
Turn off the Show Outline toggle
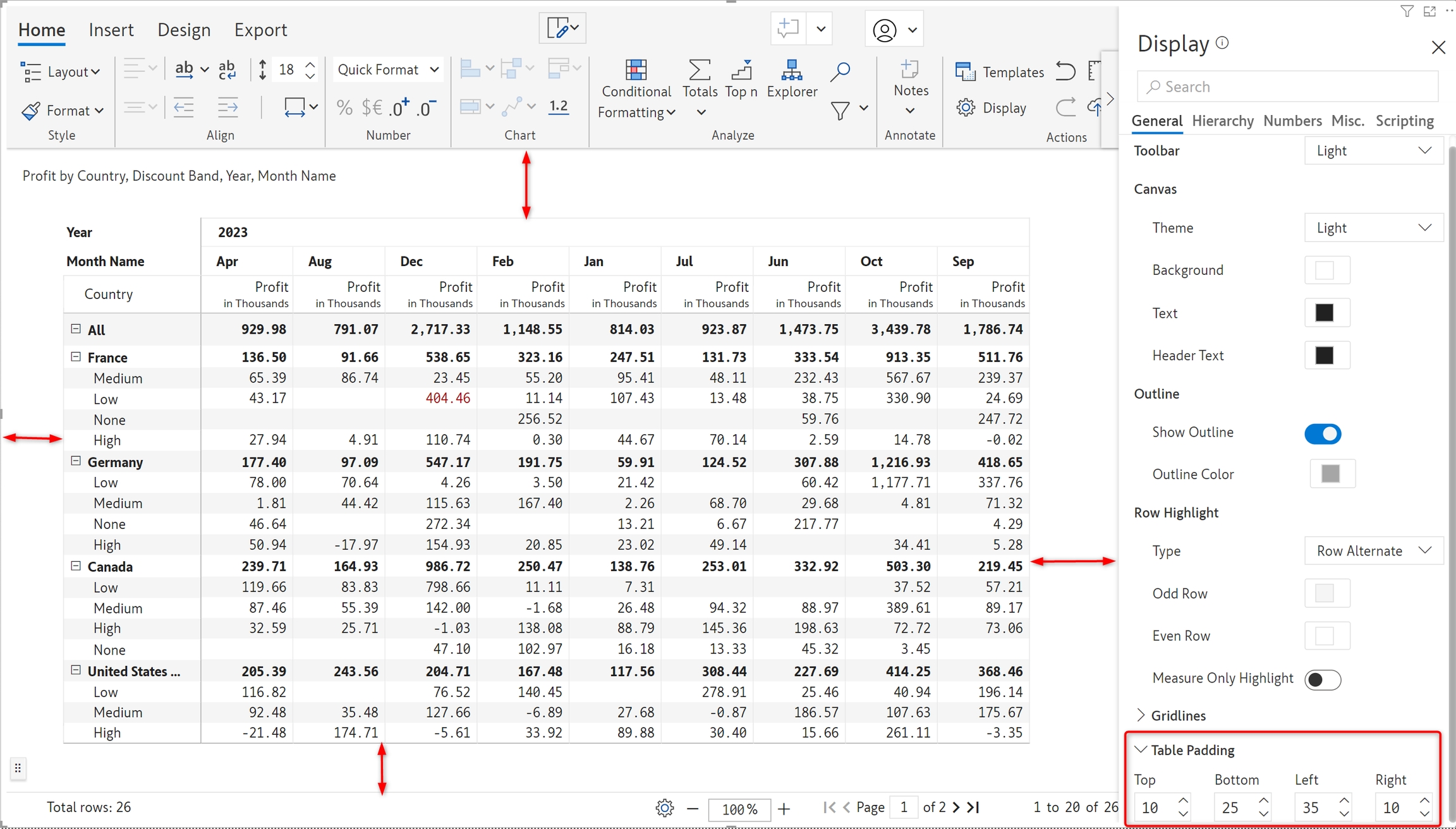click(x=1322, y=433)
